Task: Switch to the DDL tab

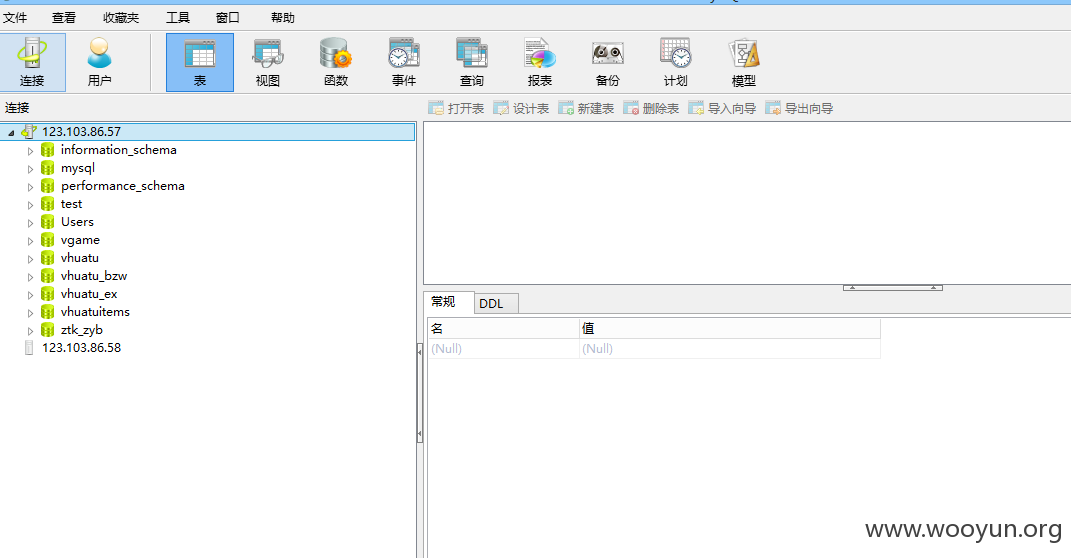Action: 497,303
